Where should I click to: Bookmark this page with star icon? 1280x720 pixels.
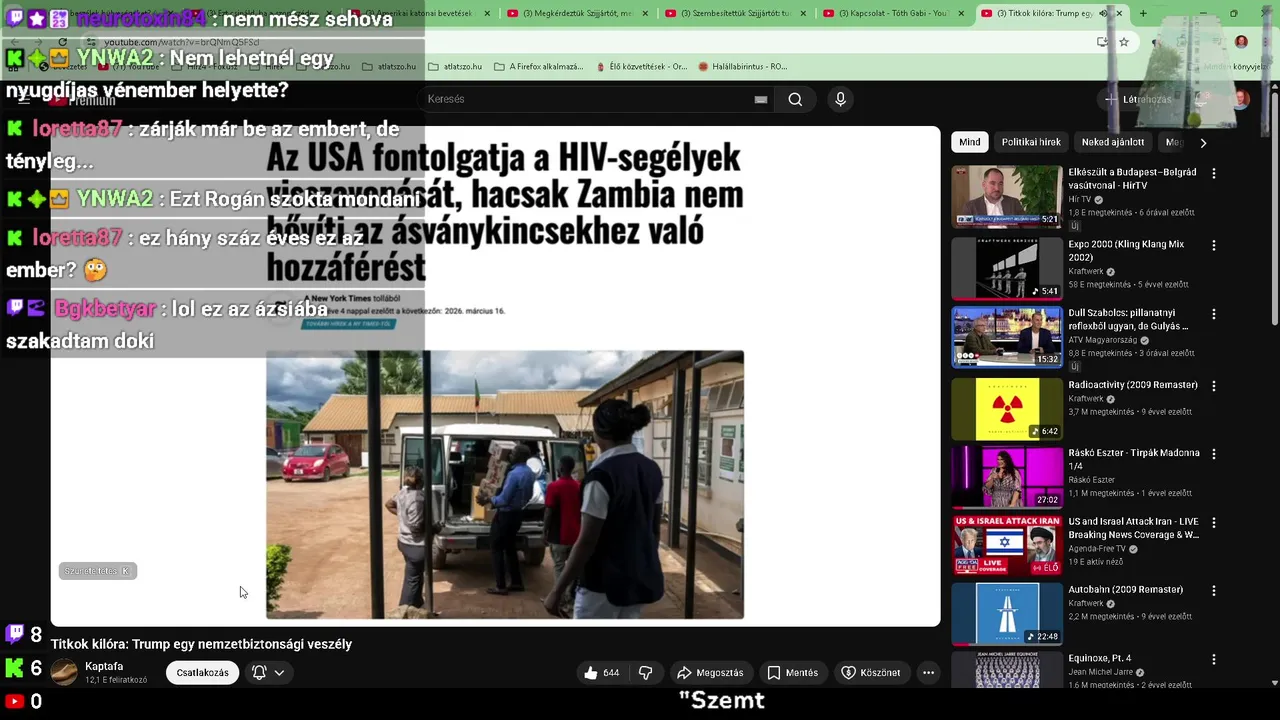pyautogui.click(x=1124, y=42)
